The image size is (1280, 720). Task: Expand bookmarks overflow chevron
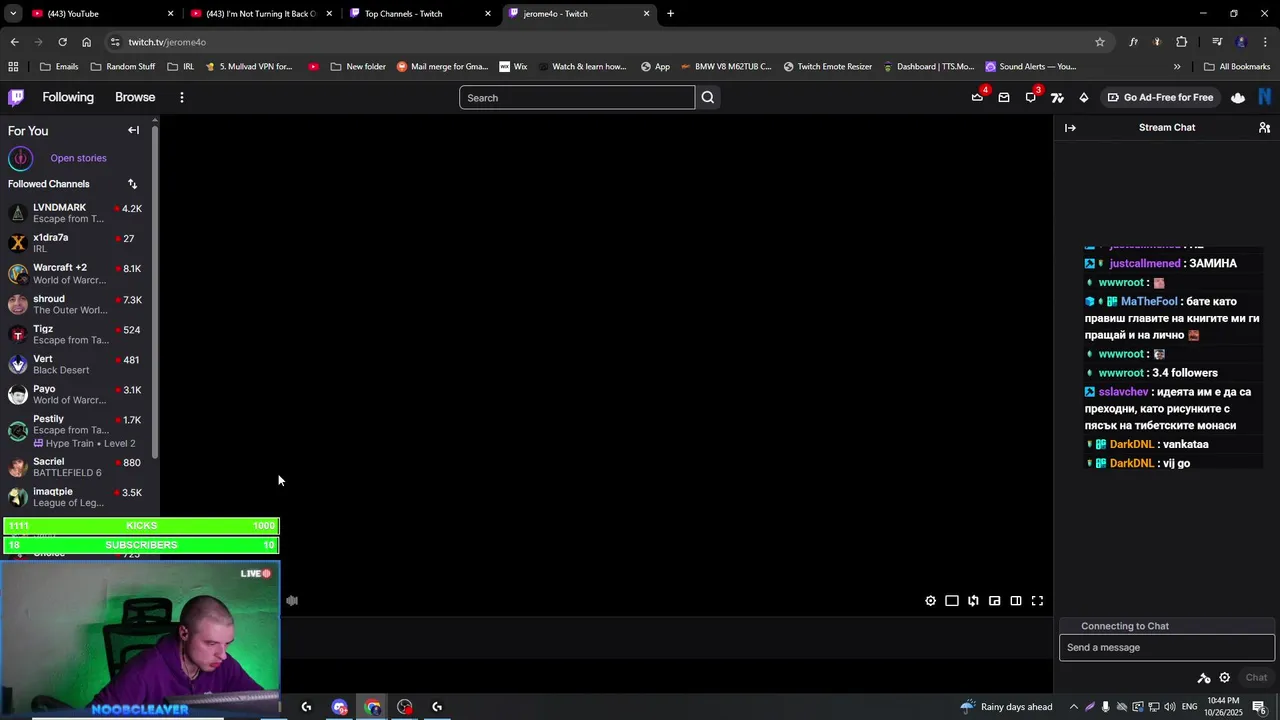[1177, 67]
